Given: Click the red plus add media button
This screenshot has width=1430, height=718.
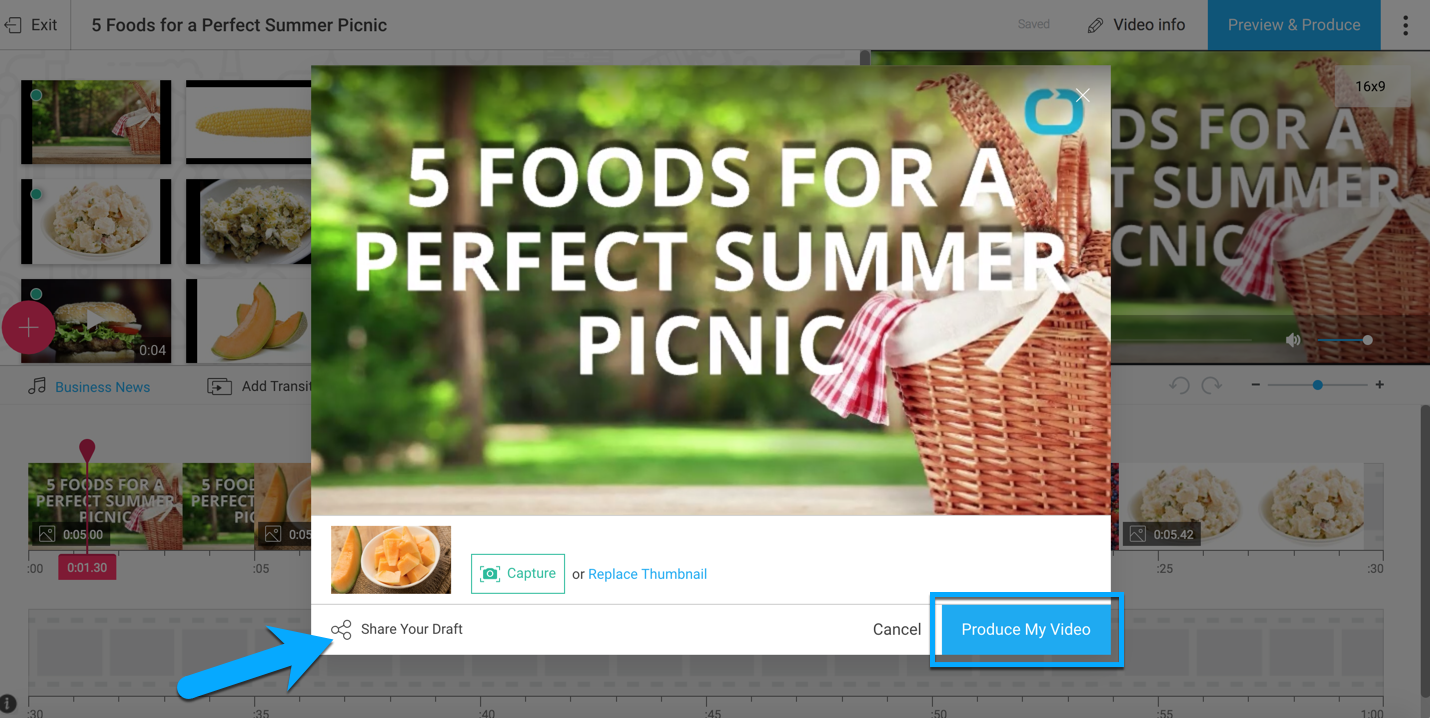Looking at the screenshot, I should [28, 328].
